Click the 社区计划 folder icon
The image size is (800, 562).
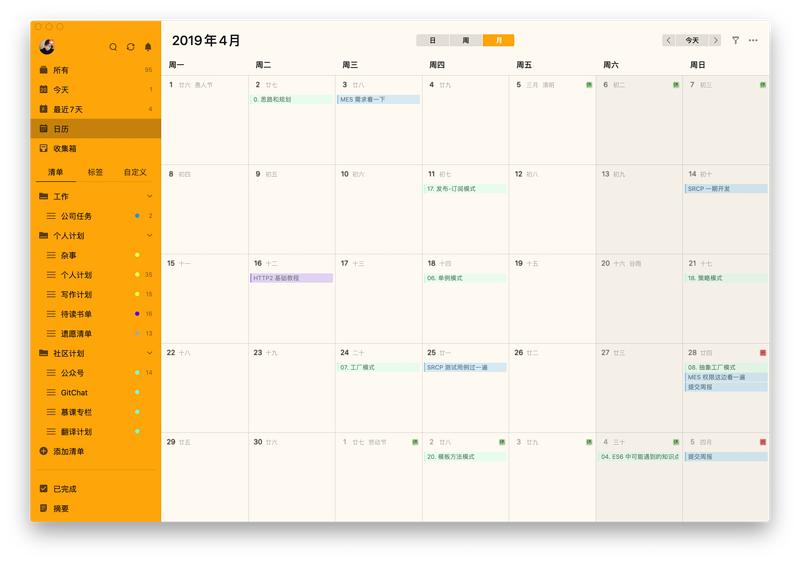coord(43,353)
